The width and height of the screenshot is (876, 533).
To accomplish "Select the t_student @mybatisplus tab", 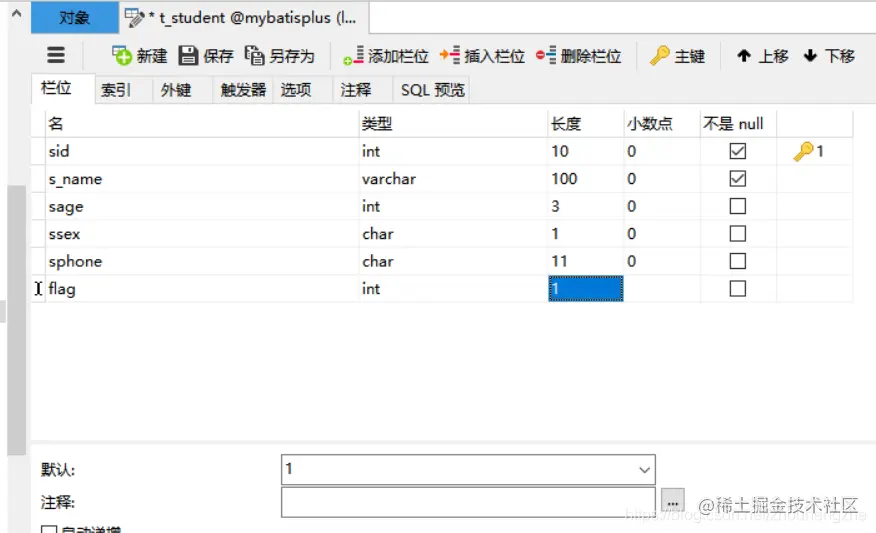I will click(244, 18).
